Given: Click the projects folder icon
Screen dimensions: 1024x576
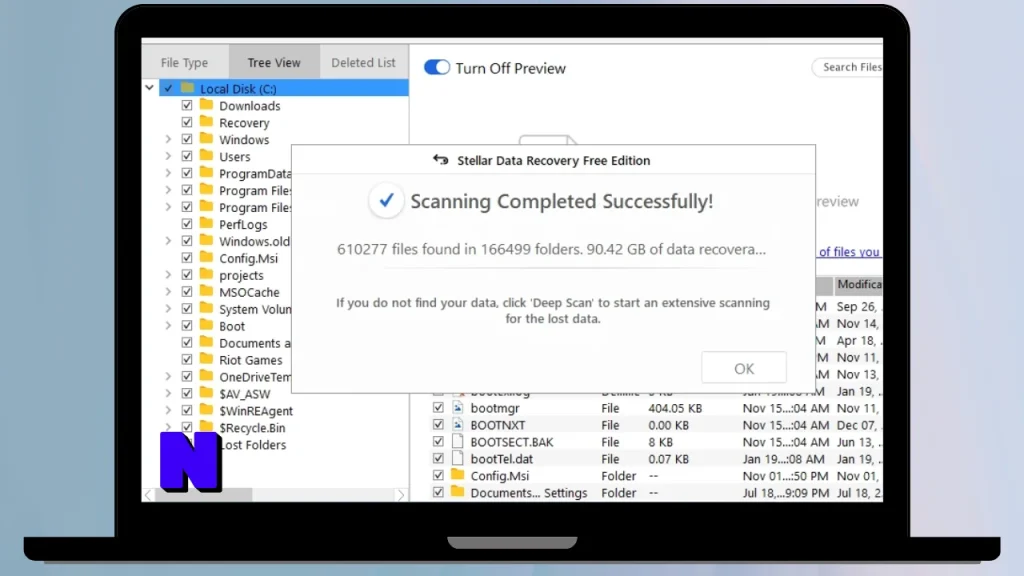Looking at the screenshot, I should click(206, 274).
